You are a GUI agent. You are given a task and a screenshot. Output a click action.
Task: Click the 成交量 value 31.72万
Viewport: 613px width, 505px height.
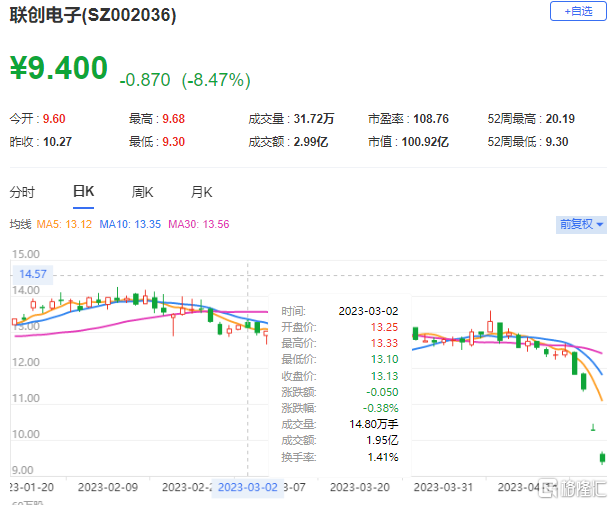tap(314, 119)
